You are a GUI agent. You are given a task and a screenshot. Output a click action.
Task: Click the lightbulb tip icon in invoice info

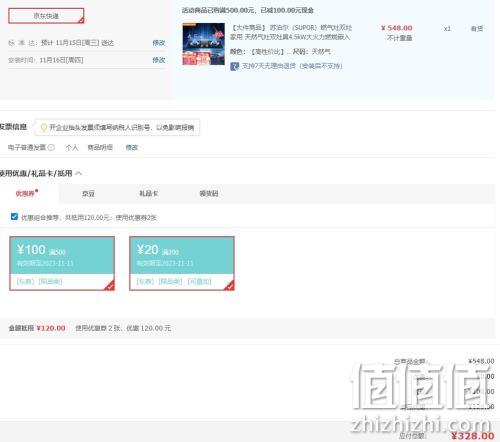(44, 127)
